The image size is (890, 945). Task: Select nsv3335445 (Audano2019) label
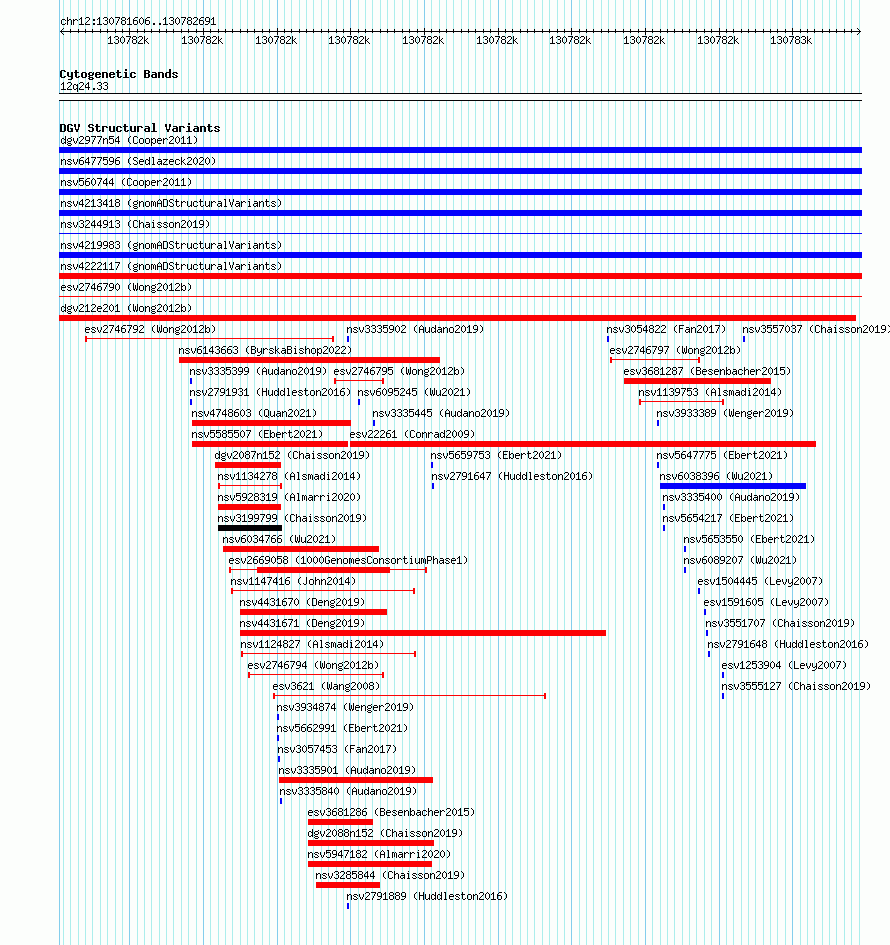click(x=441, y=414)
